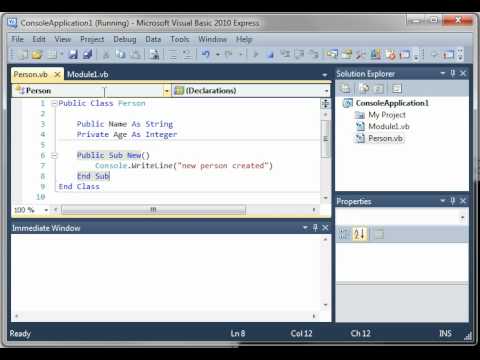Click the Add New Item toolbar icon
This screenshot has height=360, width=480.
(x=52, y=54)
